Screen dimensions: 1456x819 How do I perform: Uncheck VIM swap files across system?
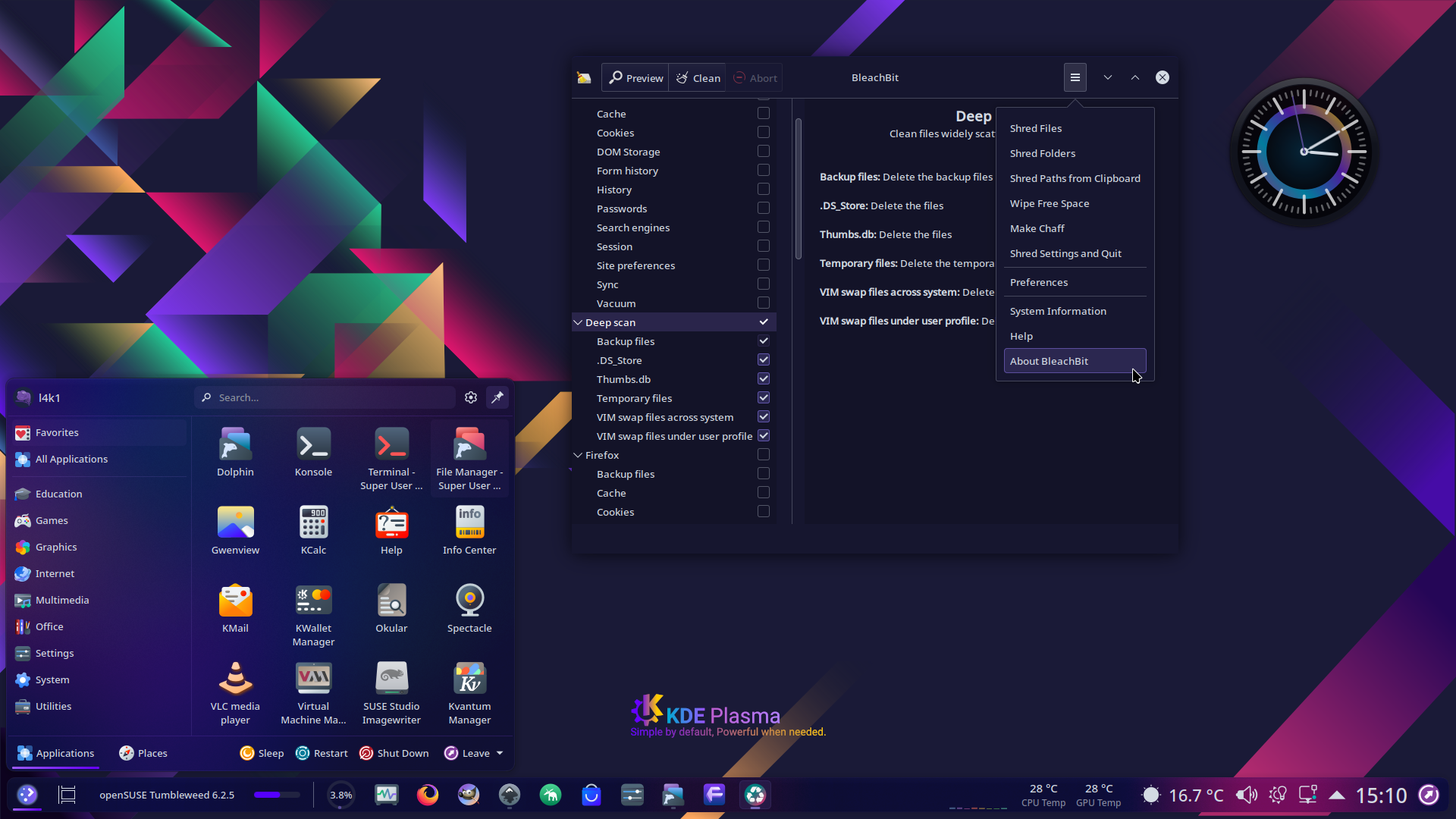(x=764, y=416)
